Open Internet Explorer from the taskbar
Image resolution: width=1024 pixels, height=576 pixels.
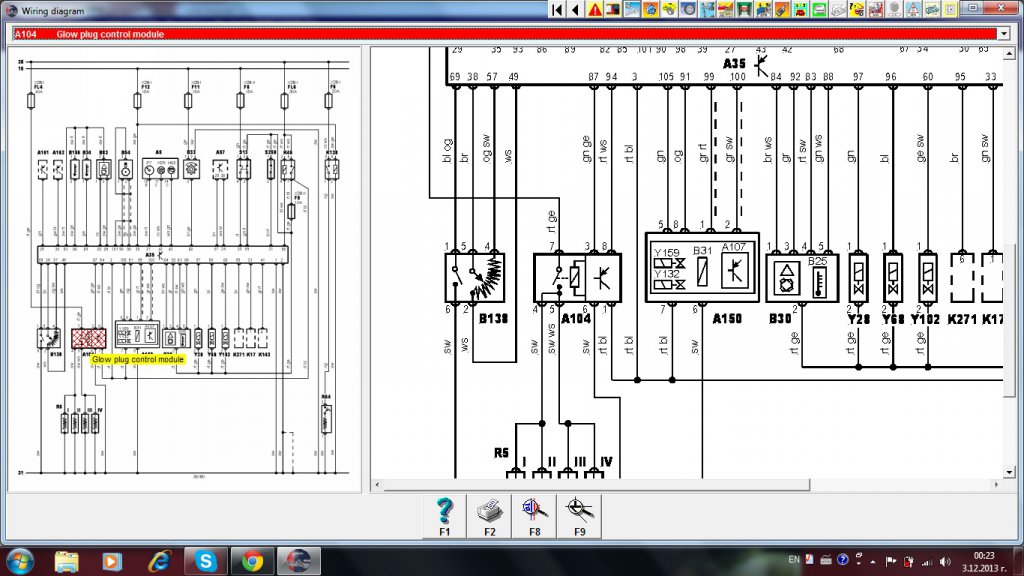pyautogui.click(x=159, y=560)
